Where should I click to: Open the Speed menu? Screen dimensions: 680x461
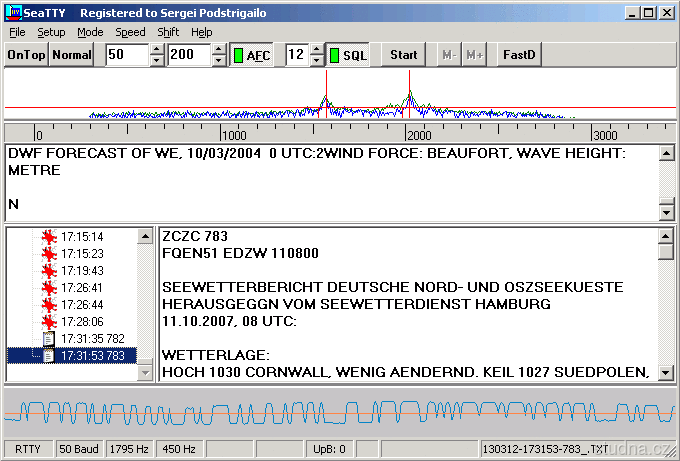click(130, 32)
